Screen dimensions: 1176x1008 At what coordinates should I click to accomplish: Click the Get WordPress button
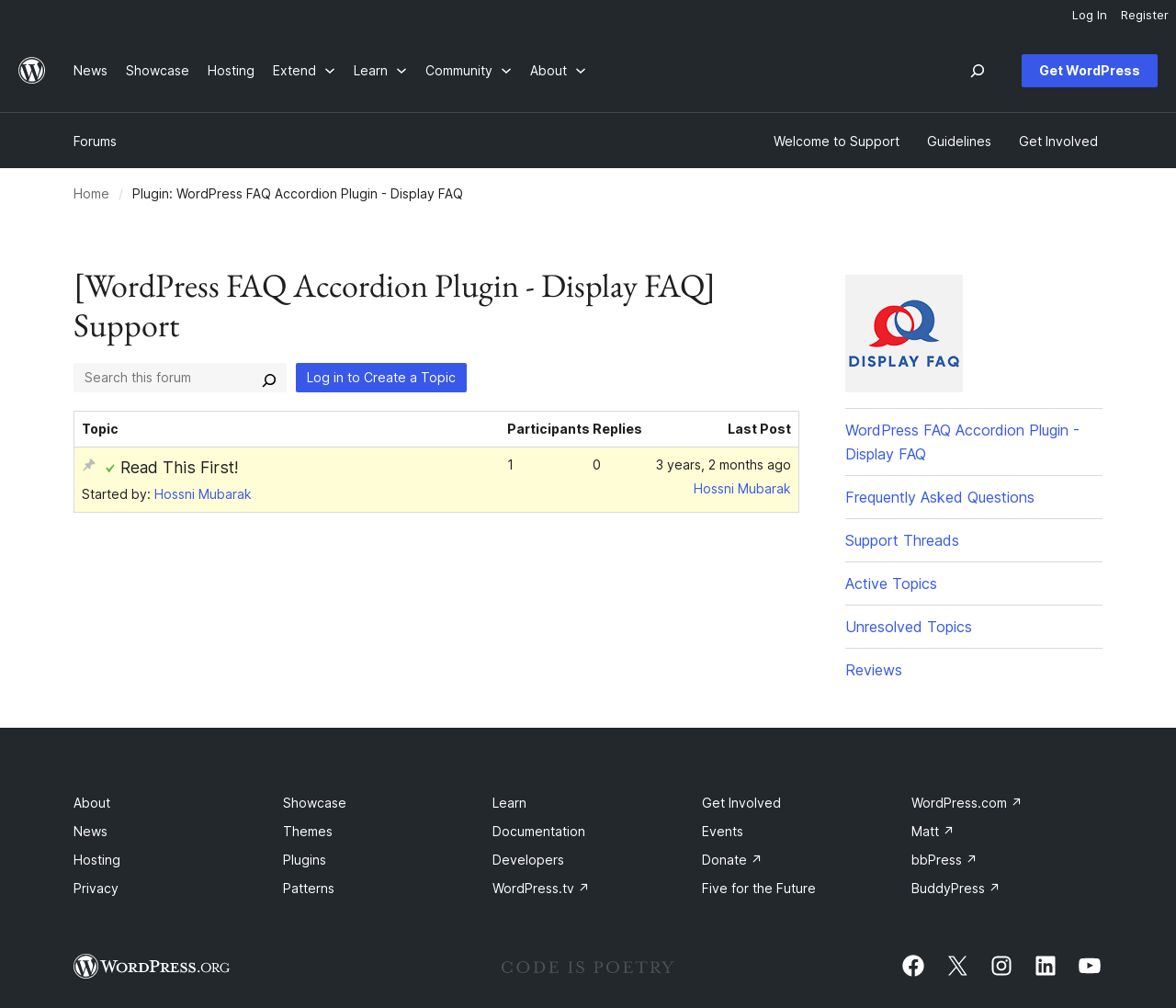tap(1090, 71)
